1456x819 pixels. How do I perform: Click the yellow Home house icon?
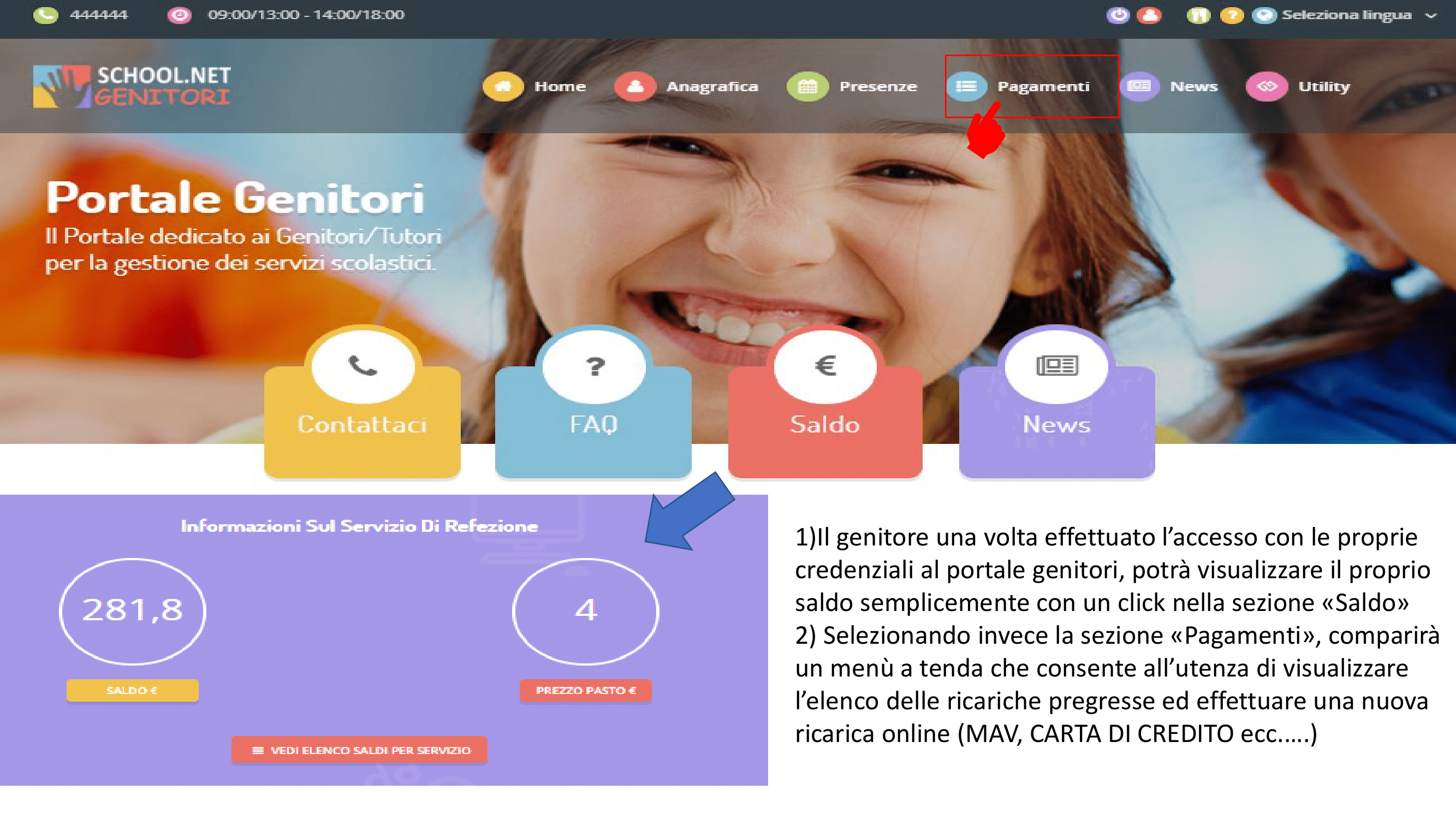tap(503, 86)
